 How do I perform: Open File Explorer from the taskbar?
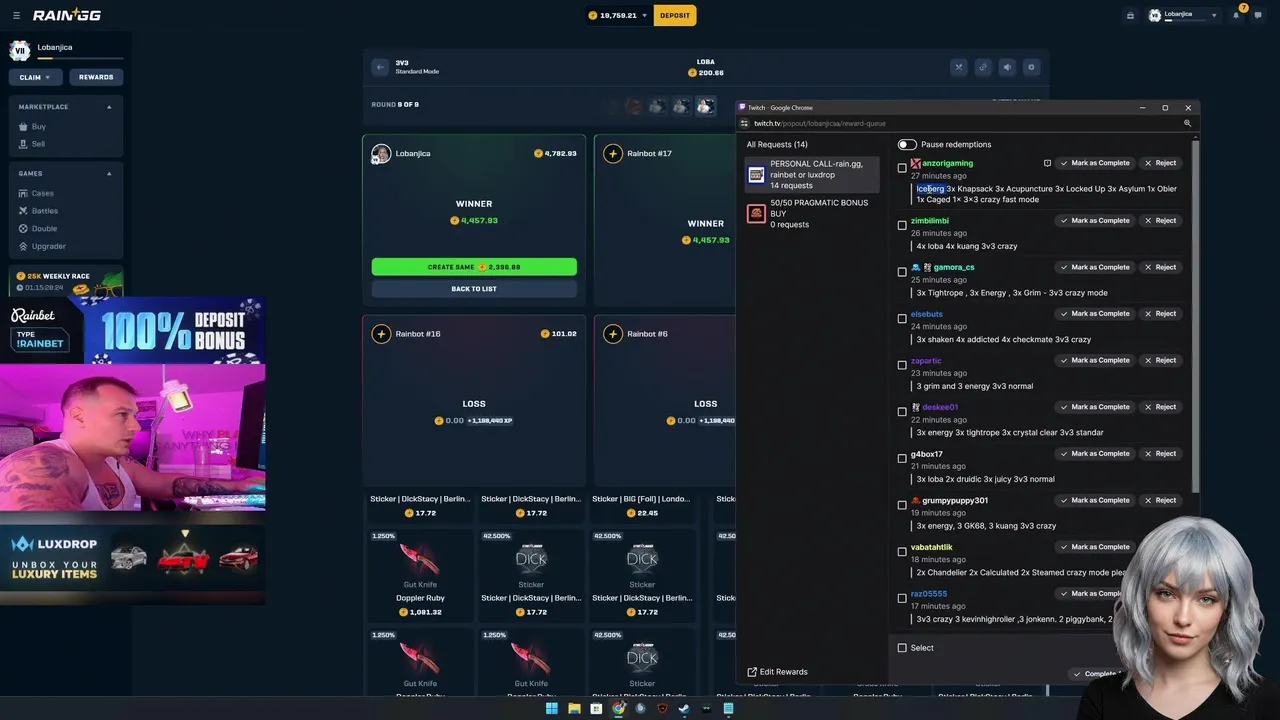tap(574, 709)
